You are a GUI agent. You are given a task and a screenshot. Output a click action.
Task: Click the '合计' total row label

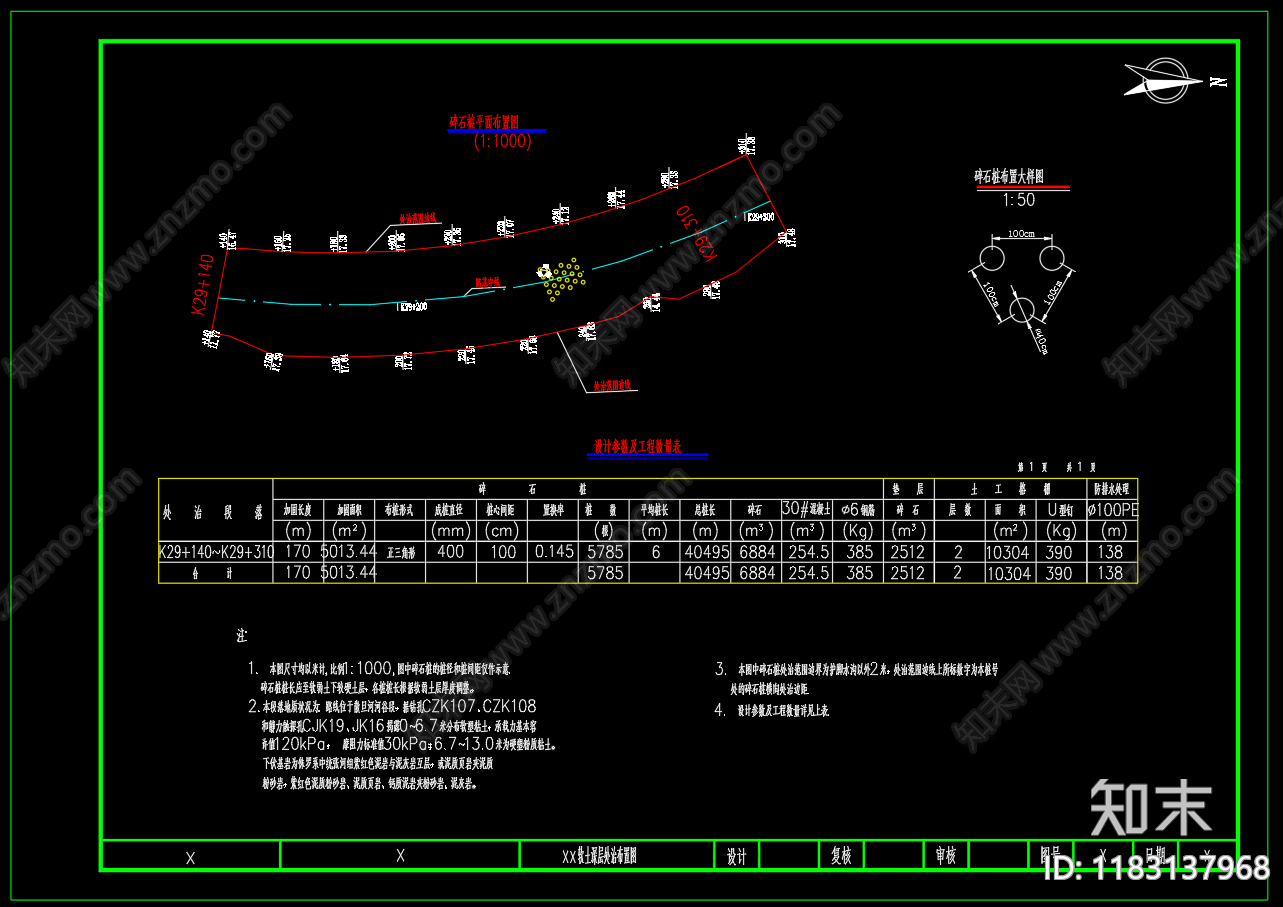215,573
